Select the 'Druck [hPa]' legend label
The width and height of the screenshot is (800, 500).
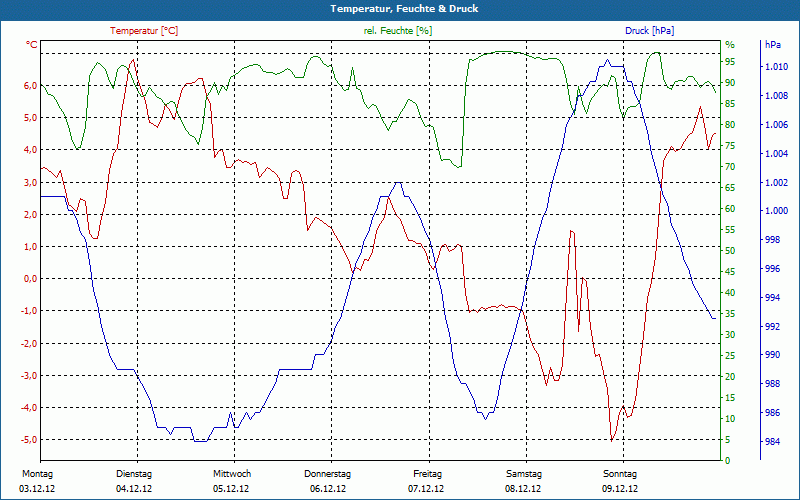pyautogui.click(x=649, y=31)
